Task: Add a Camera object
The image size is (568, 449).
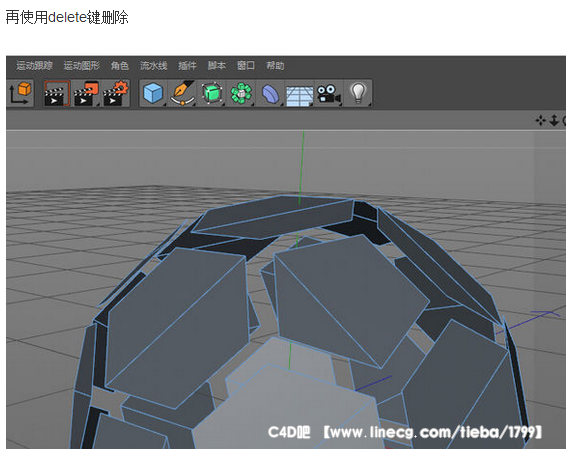Action: [x=329, y=93]
